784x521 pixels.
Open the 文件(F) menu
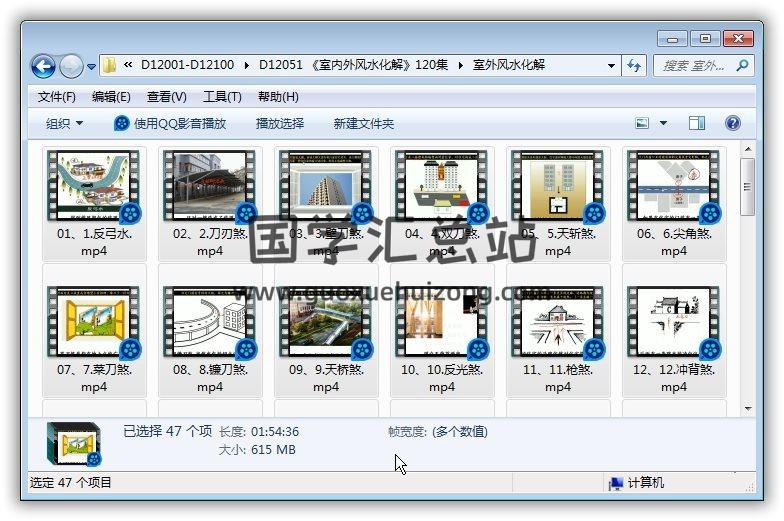57,97
